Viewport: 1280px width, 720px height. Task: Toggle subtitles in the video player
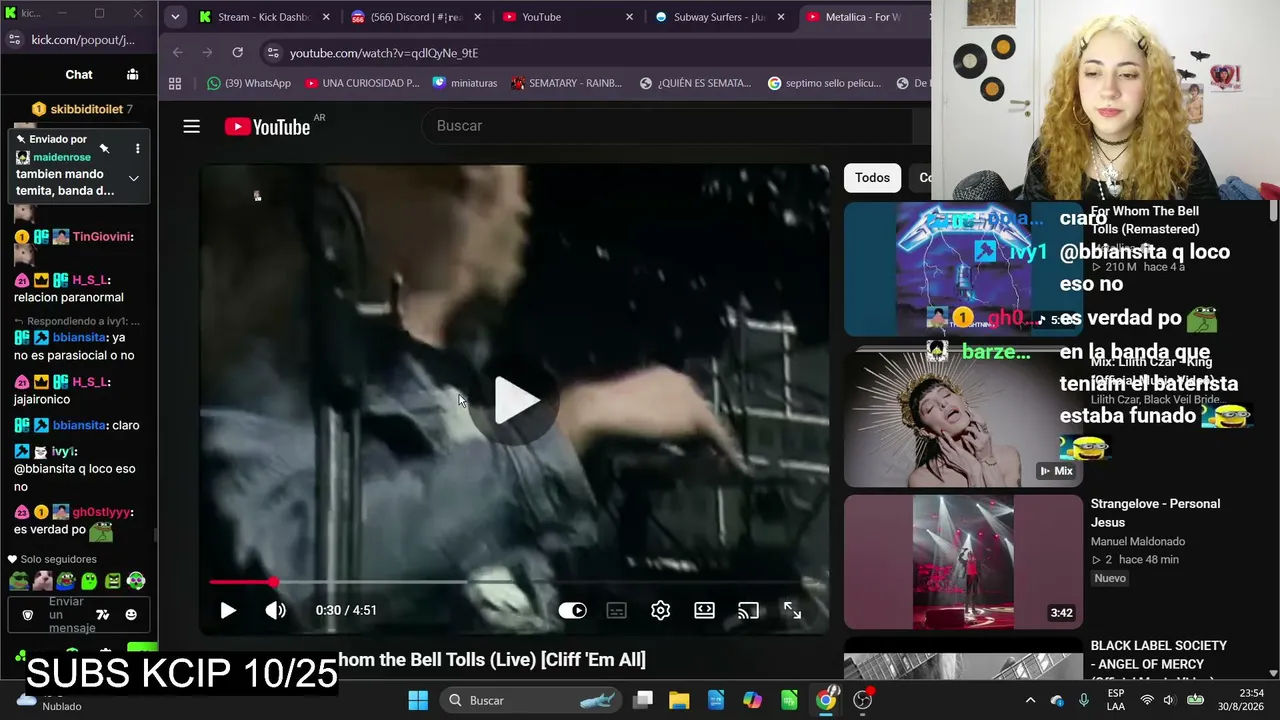[616, 610]
